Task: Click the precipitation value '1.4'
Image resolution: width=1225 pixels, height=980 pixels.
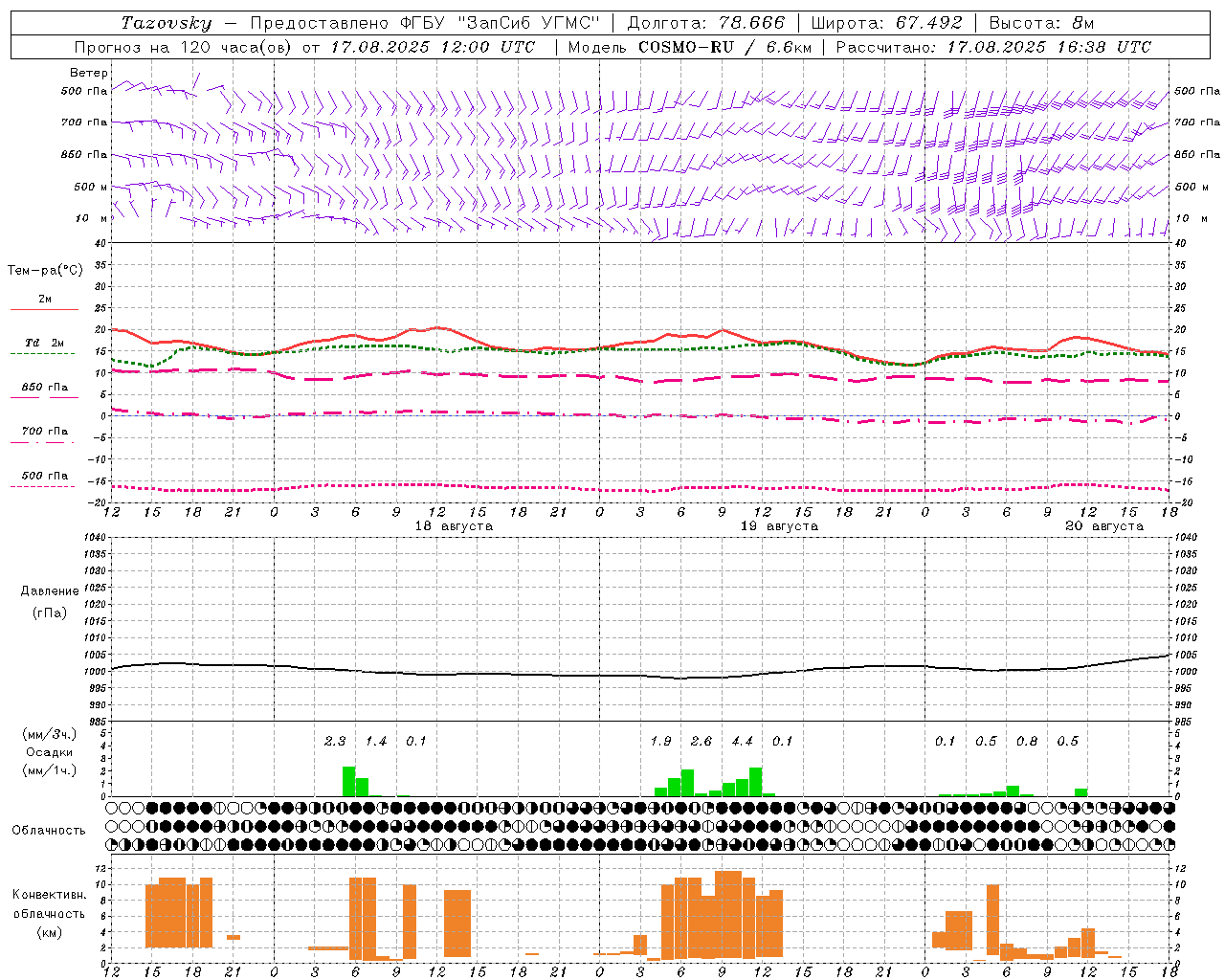Action: [x=376, y=742]
